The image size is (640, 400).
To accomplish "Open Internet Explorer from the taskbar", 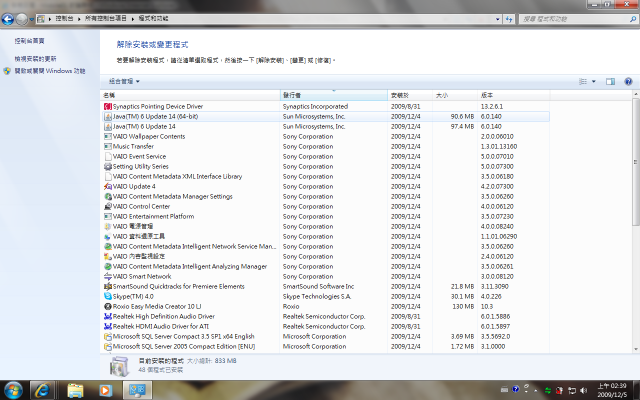I will (42, 391).
